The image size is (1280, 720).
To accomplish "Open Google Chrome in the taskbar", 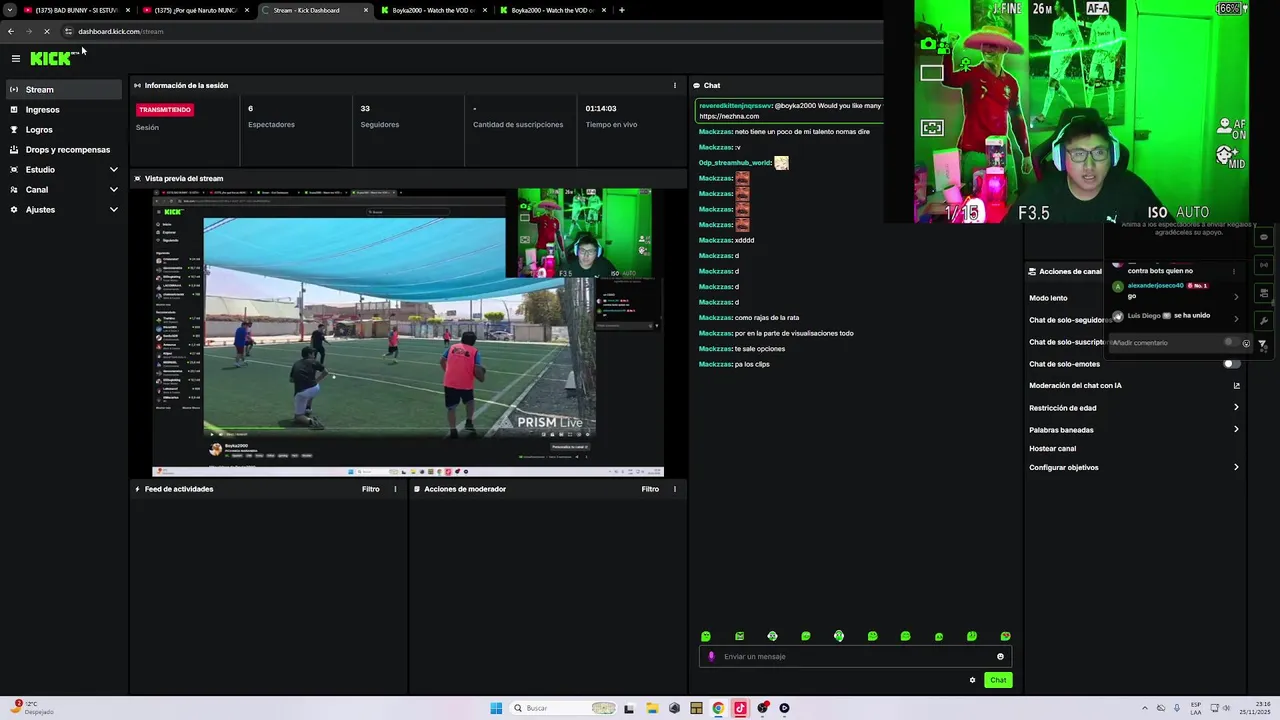I will tap(718, 708).
